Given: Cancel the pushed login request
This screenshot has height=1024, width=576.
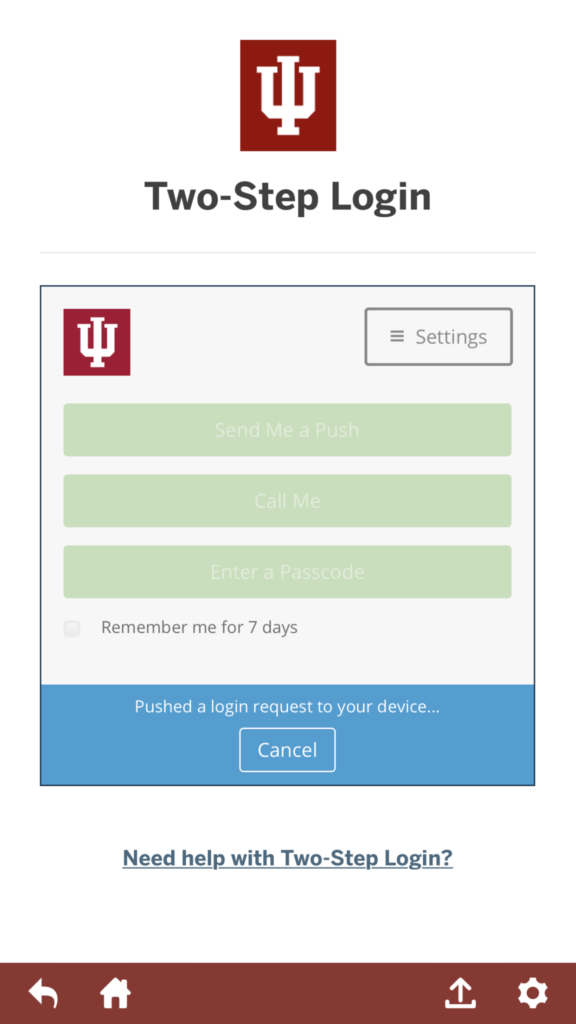Looking at the screenshot, I should pos(287,750).
